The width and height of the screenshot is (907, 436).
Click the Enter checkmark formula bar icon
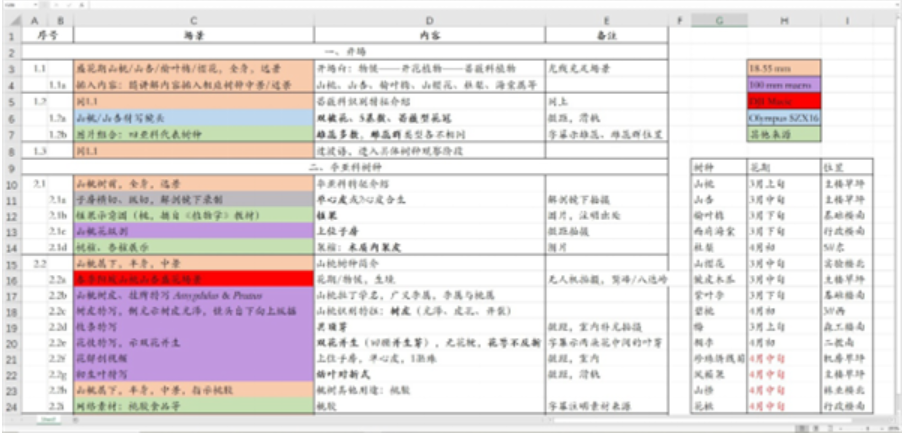coord(68,5)
